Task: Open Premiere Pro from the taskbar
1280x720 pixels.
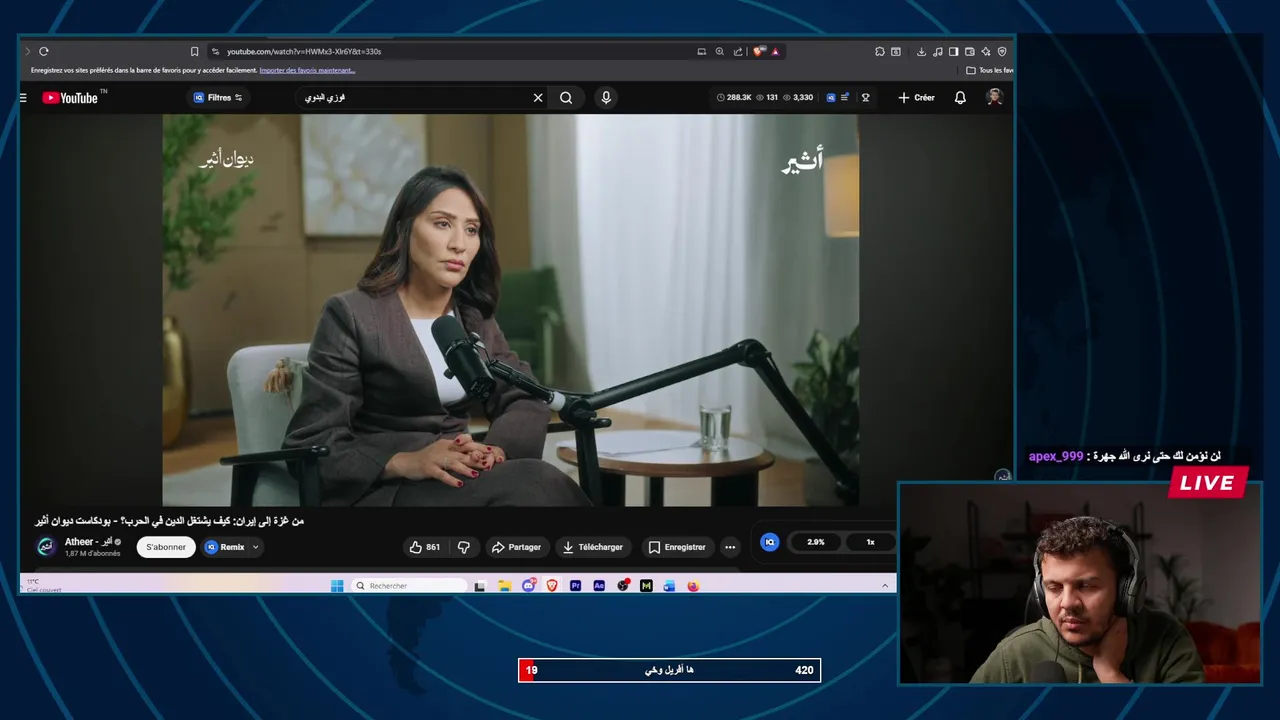Action: (575, 586)
